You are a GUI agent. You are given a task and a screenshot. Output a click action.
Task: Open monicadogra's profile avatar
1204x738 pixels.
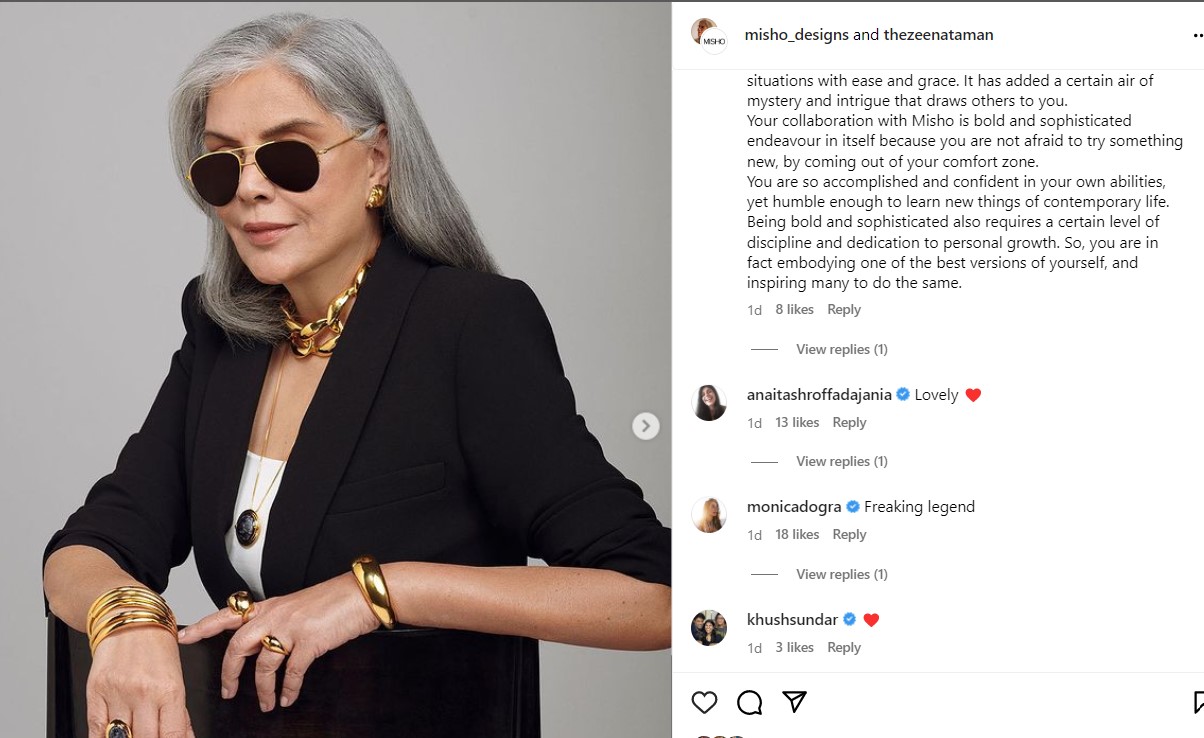tap(709, 514)
